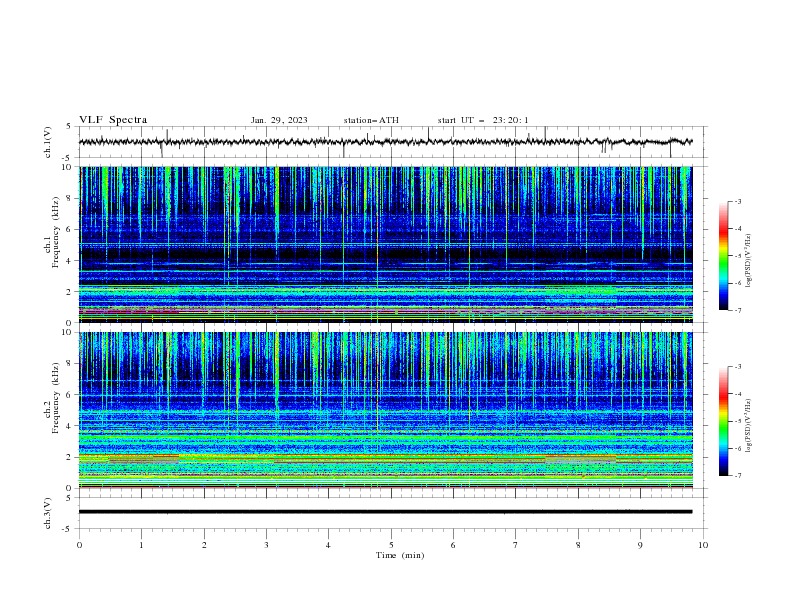Screen dimensions: 792x612
Task: Click inside the ch.2 spectrogram panel
Action: tap(385, 410)
